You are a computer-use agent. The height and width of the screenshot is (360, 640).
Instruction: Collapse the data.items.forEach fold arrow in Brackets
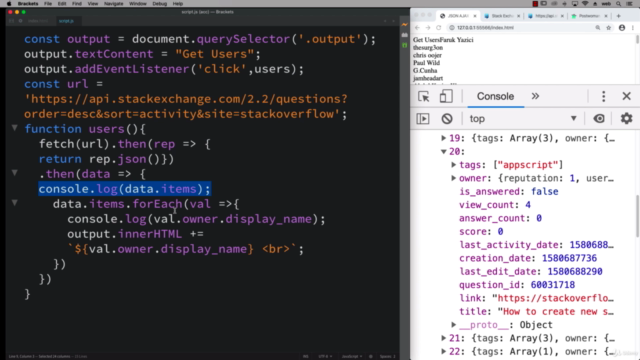coord(15,202)
